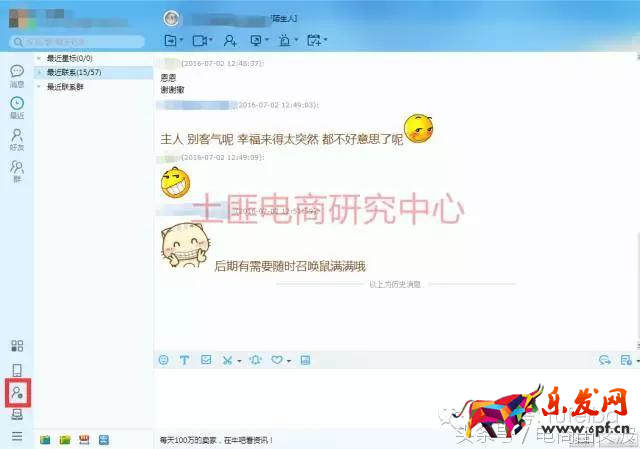Click the red-highlighted contact settings icon

[17, 393]
